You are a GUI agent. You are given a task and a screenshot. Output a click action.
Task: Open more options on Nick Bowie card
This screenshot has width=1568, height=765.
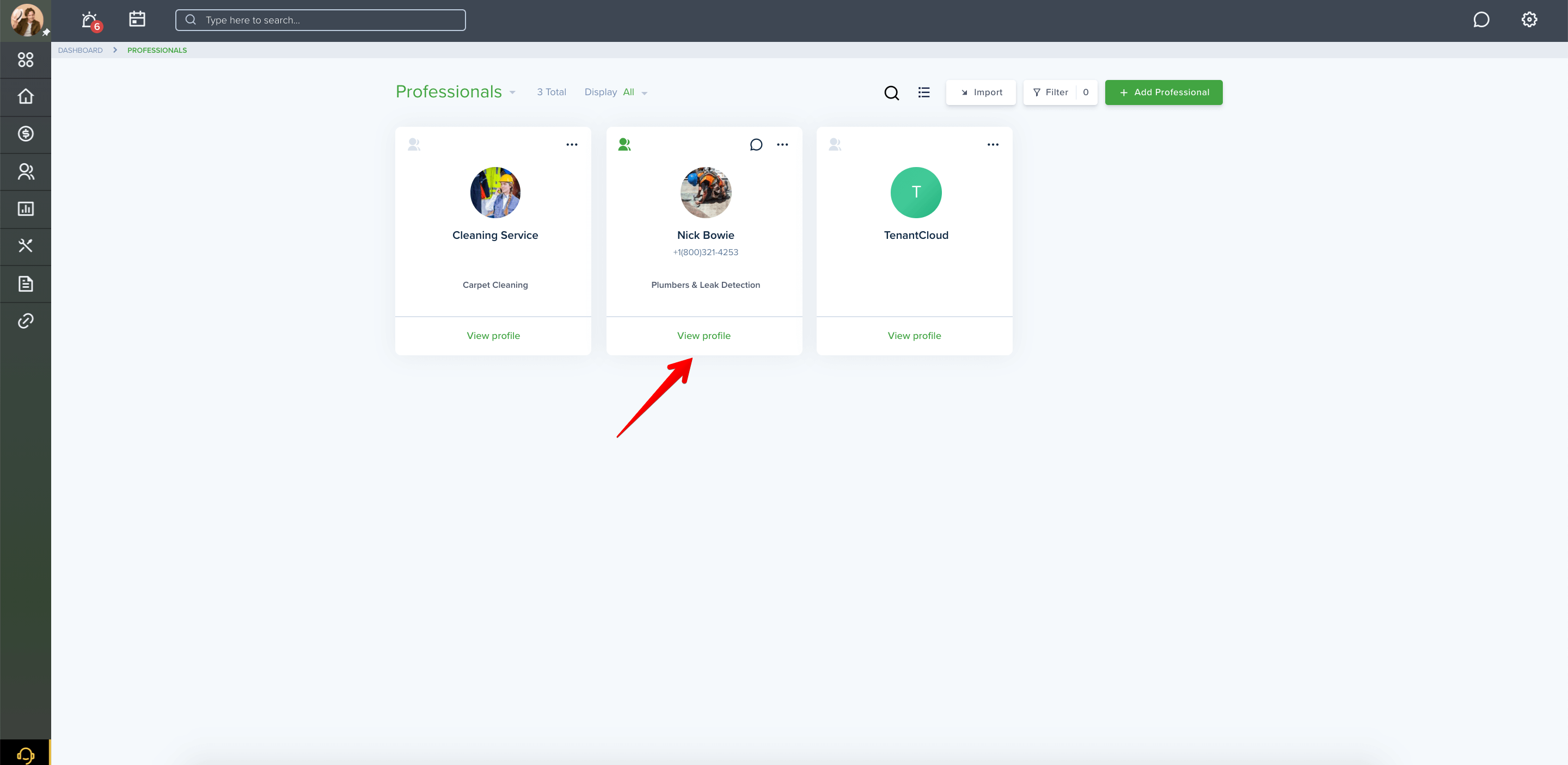782,145
